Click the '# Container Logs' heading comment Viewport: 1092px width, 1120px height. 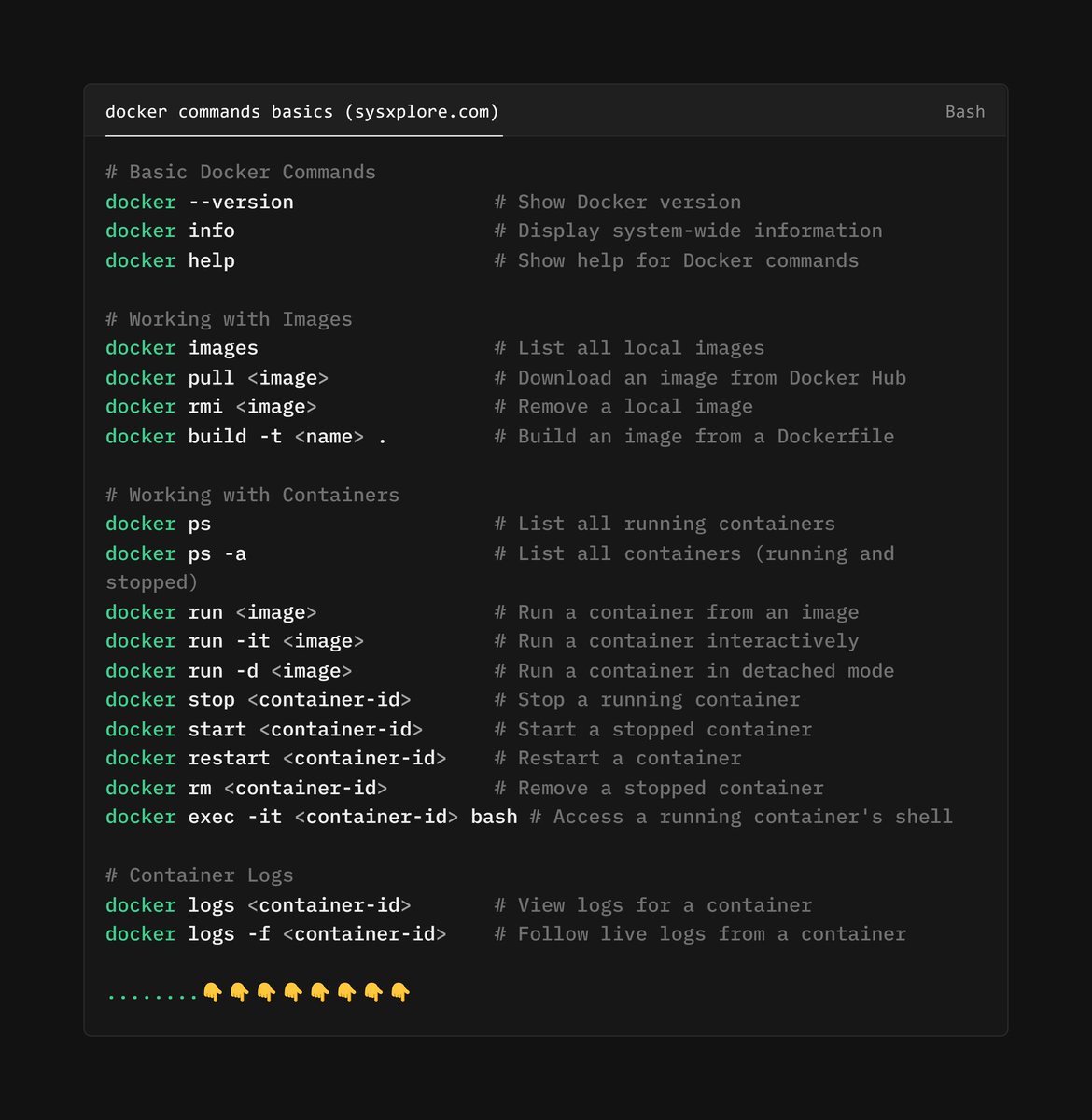200,875
